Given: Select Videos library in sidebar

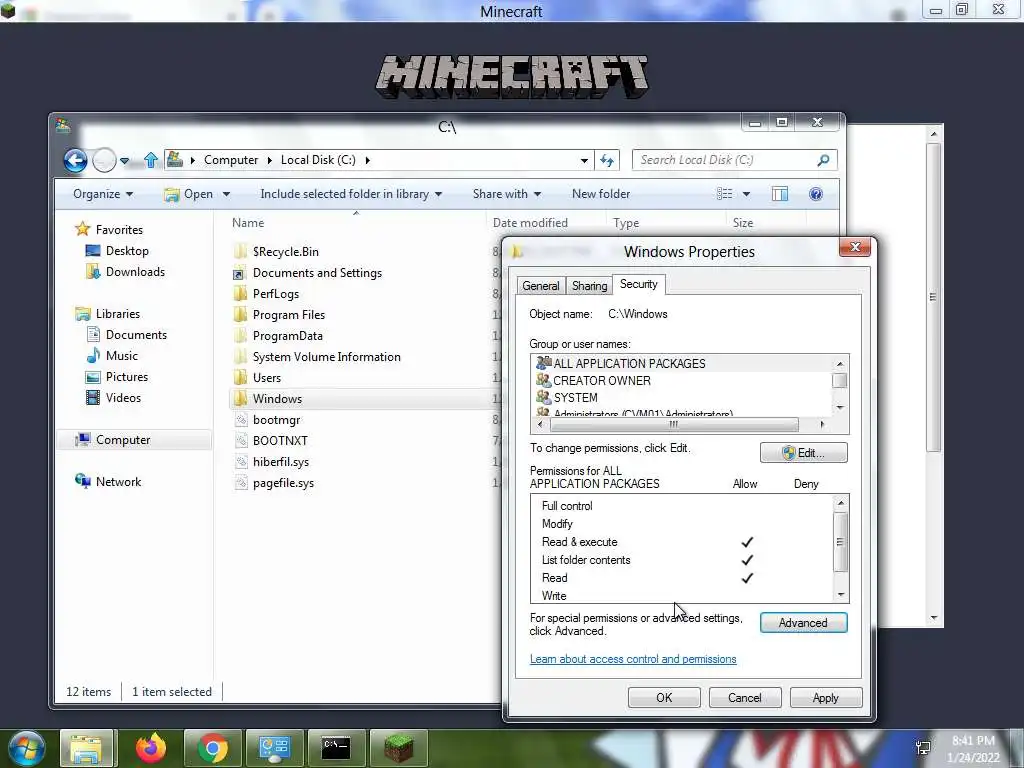Looking at the screenshot, I should (123, 397).
